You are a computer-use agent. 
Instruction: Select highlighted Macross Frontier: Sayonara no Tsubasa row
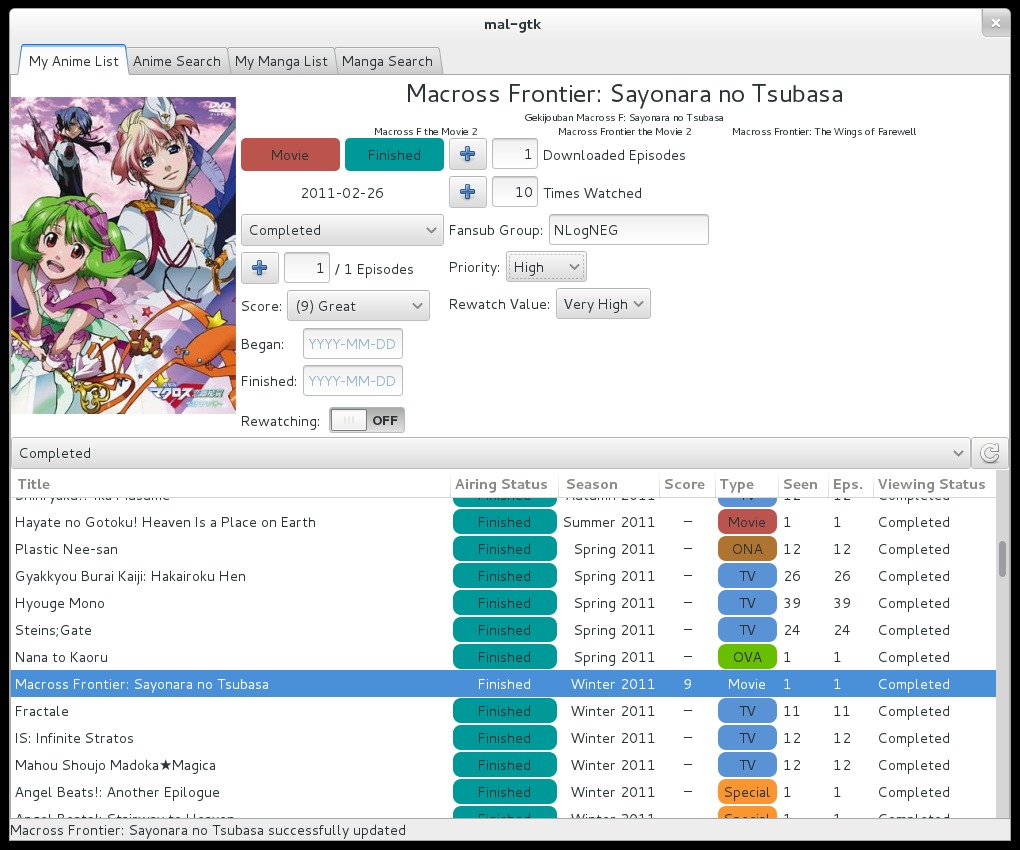(x=503, y=684)
